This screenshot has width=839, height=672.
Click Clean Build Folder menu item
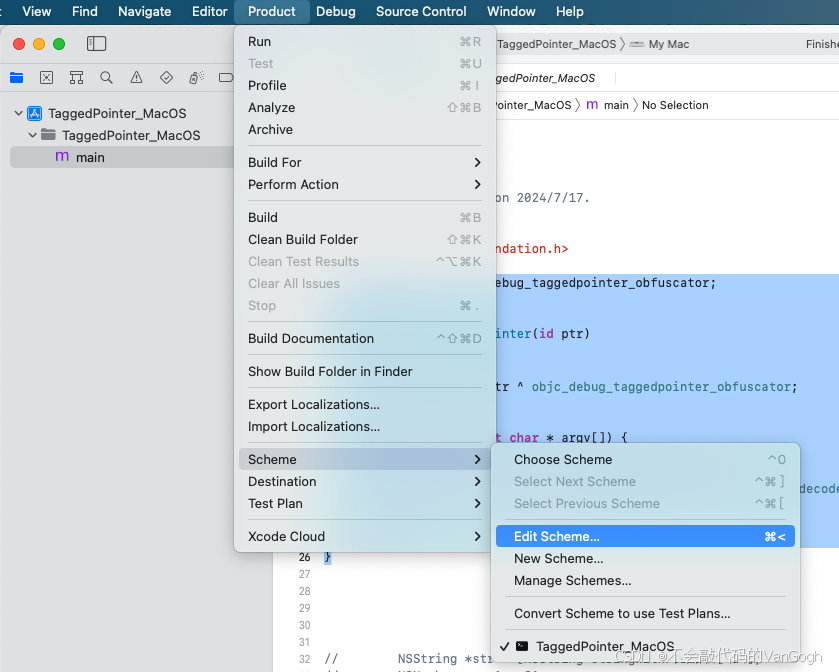(303, 239)
